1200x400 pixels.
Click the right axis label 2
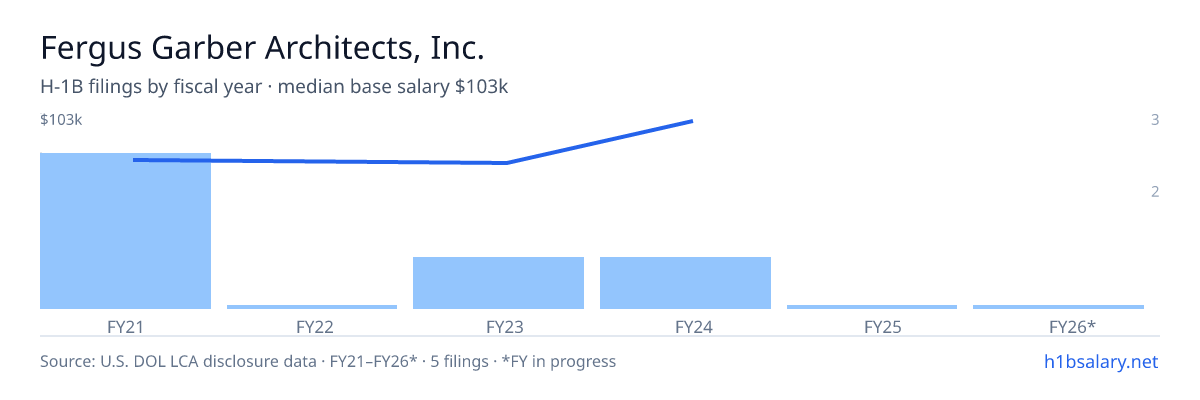point(1155,192)
